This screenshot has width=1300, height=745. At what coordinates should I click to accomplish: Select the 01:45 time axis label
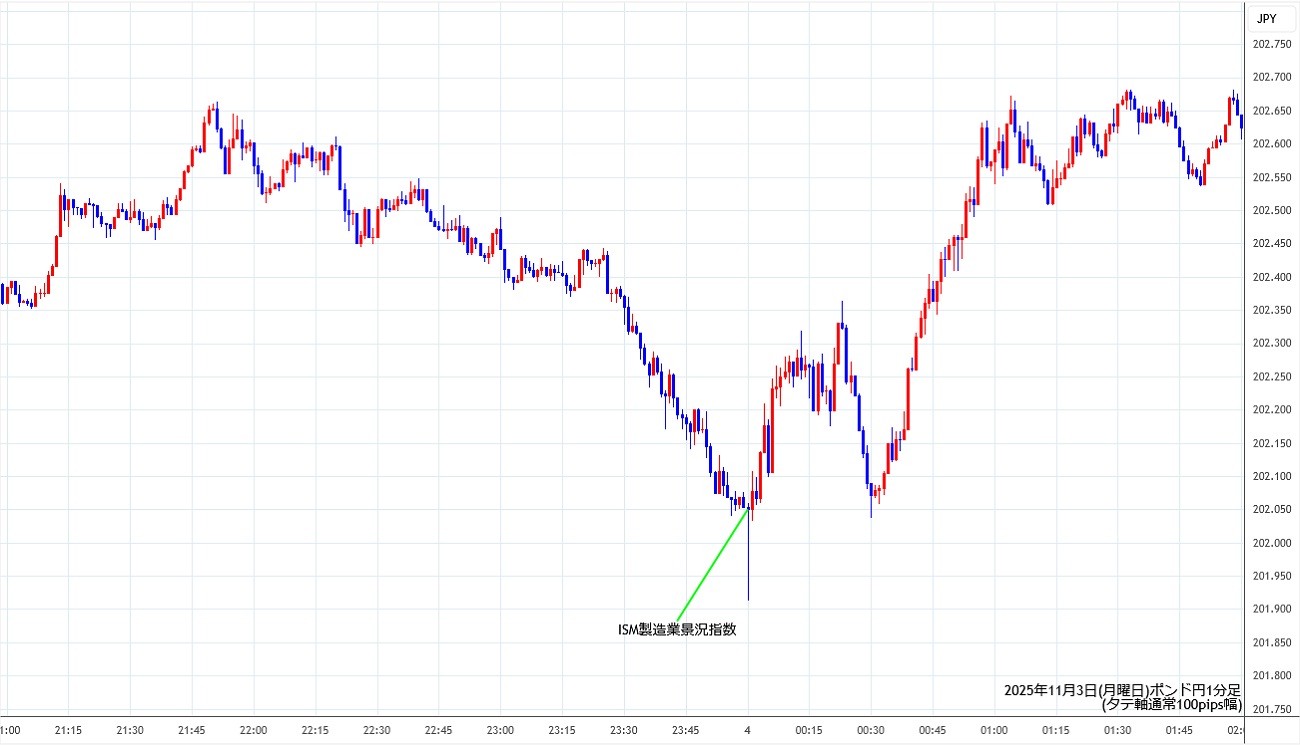tap(1180, 730)
